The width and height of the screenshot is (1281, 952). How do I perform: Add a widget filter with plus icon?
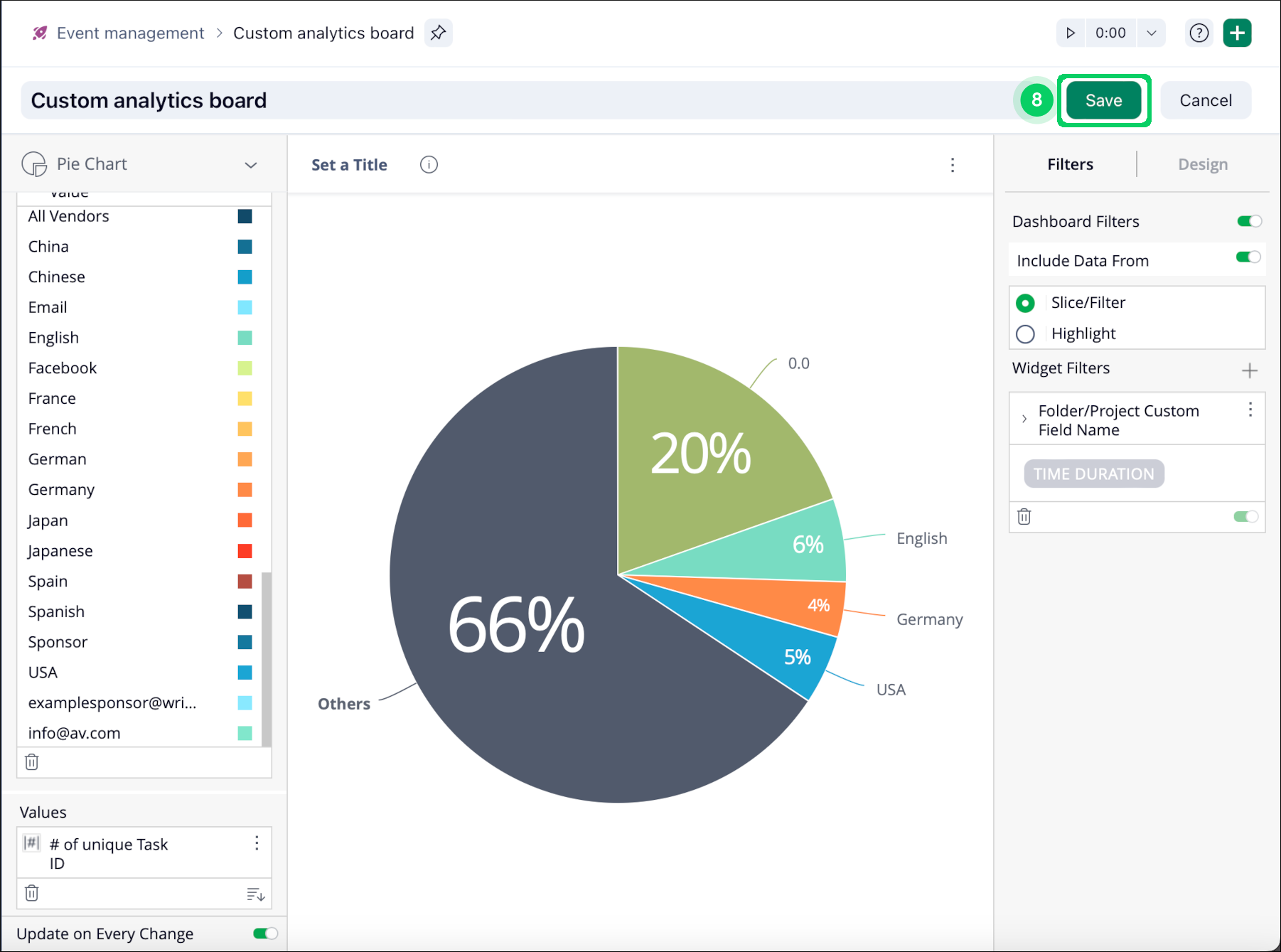point(1249,370)
